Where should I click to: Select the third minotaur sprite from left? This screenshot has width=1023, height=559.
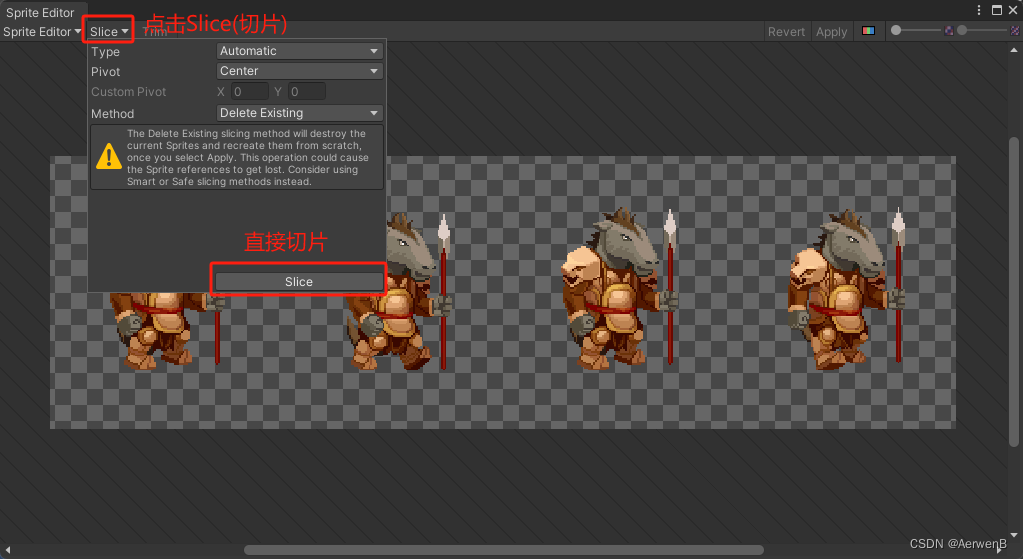620,288
